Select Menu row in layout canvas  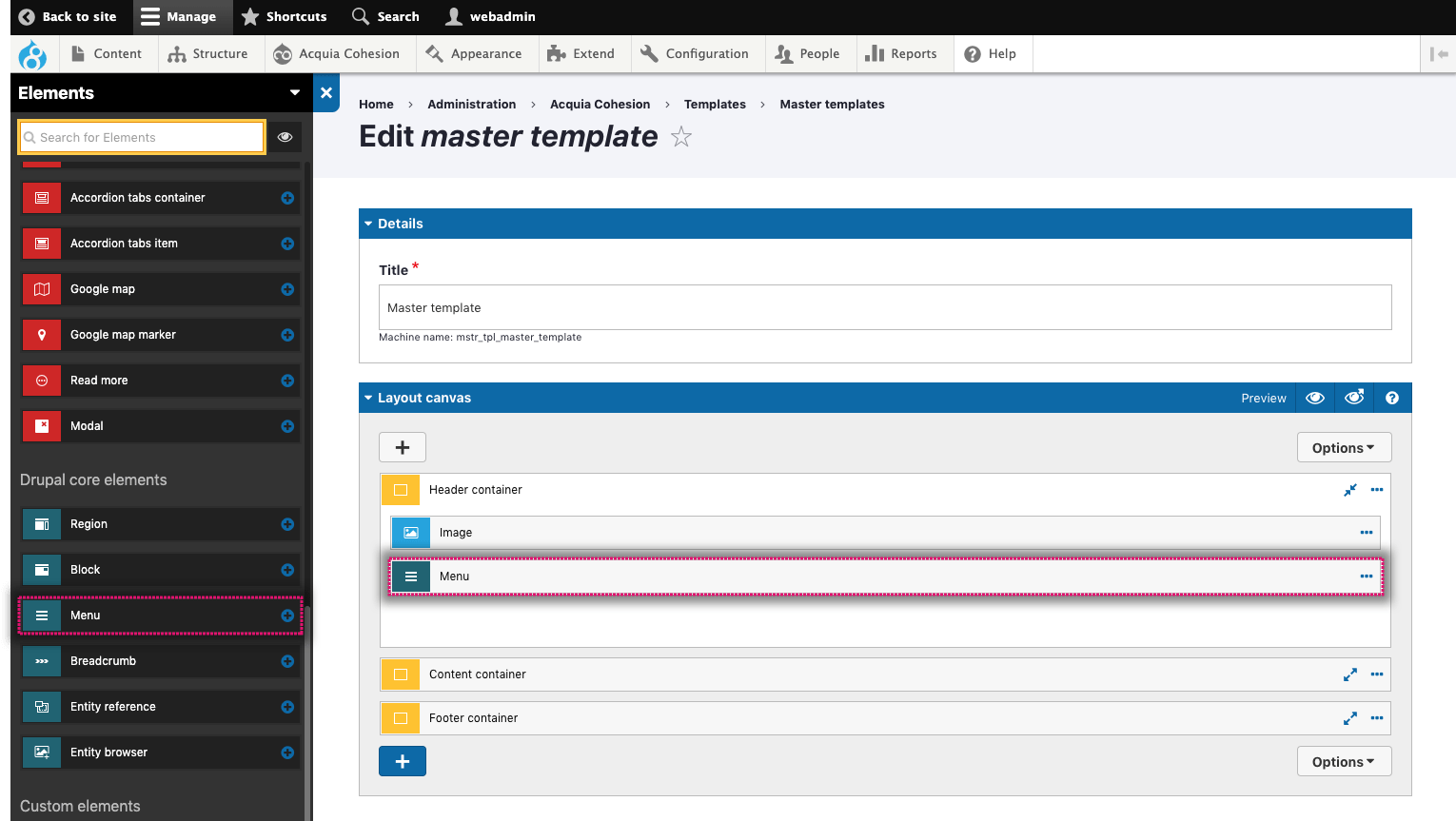(886, 577)
